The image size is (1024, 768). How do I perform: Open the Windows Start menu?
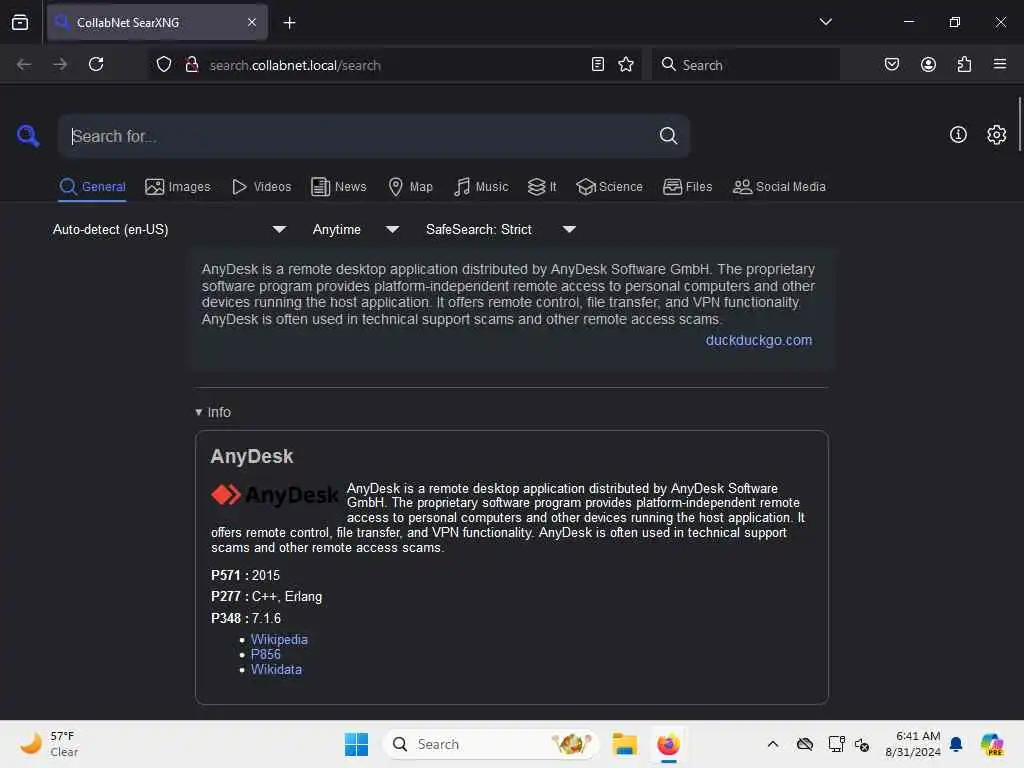(x=356, y=744)
